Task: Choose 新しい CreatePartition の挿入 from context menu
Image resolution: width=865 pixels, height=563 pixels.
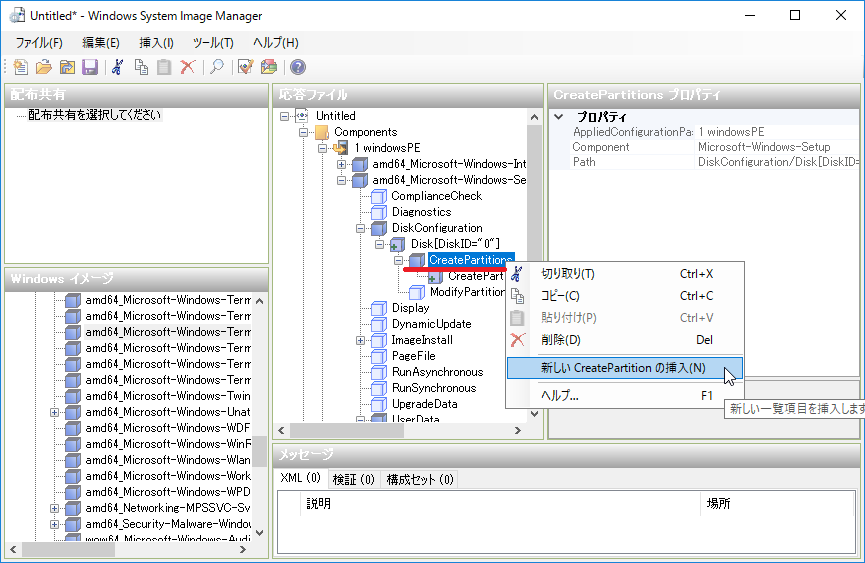Action: 623,368
